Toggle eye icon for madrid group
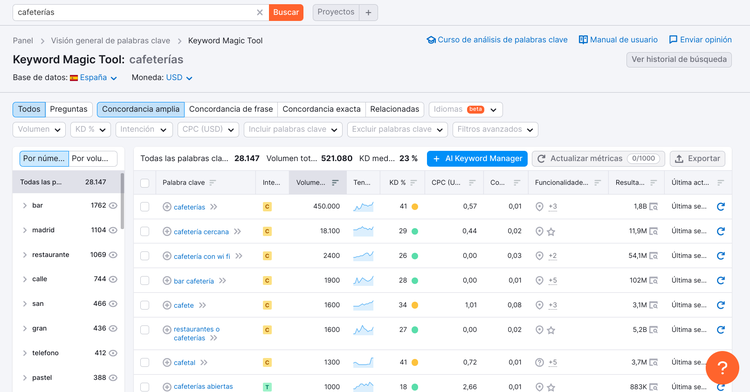Viewport: 750px width, 392px height. pyautogui.click(x=113, y=230)
